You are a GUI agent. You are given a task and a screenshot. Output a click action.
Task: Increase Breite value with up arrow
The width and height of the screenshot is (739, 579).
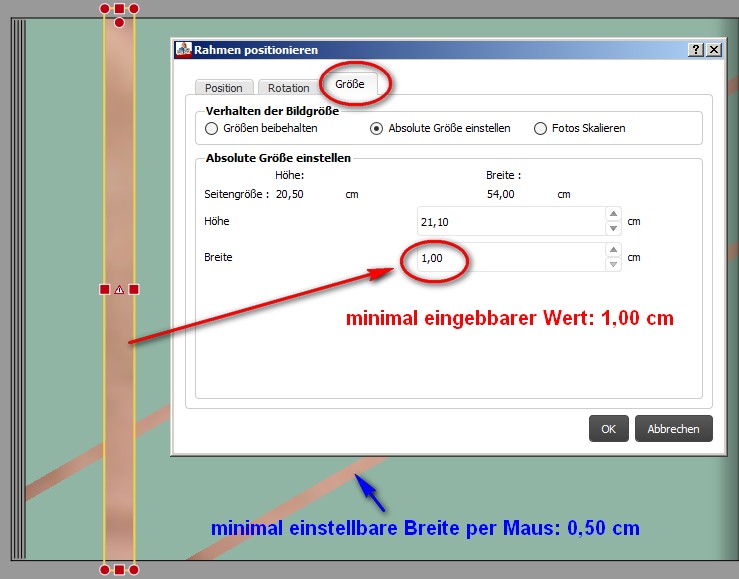613,250
